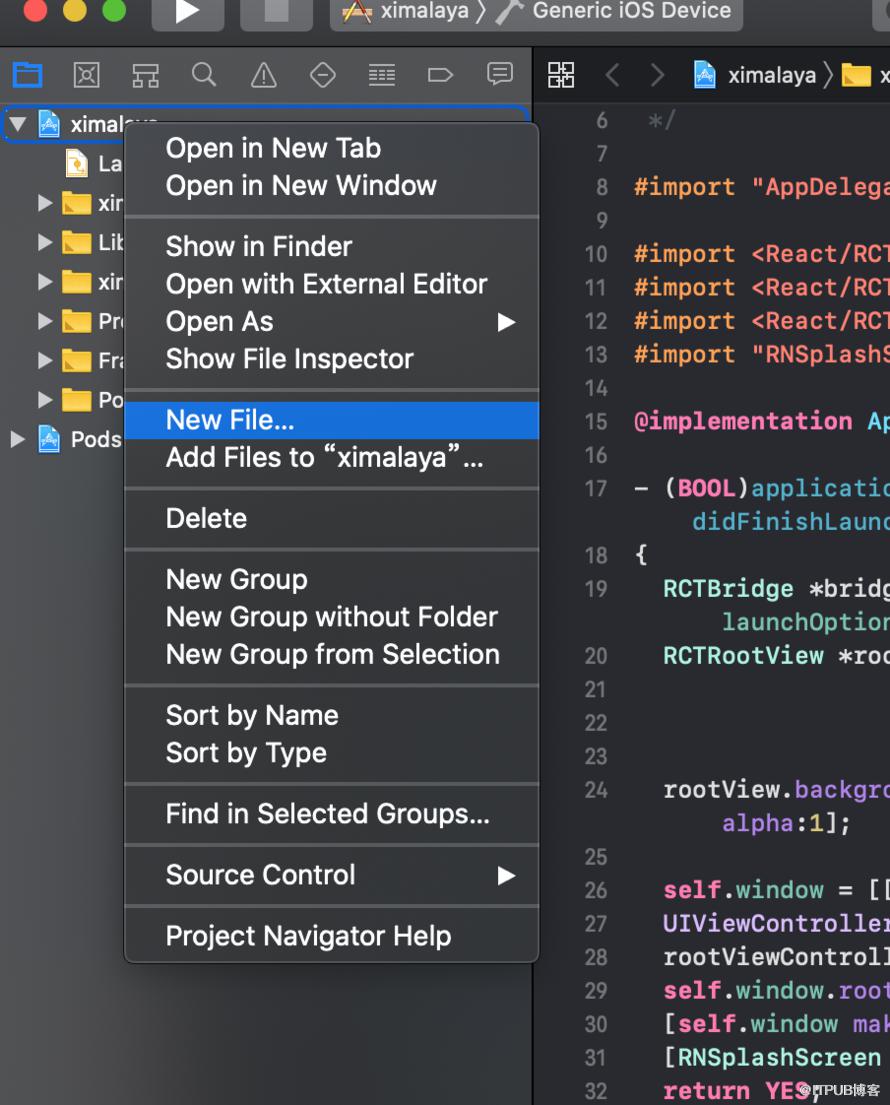Show the Breakpoint navigator
The image size is (890, 1105).
pos(440,74)
